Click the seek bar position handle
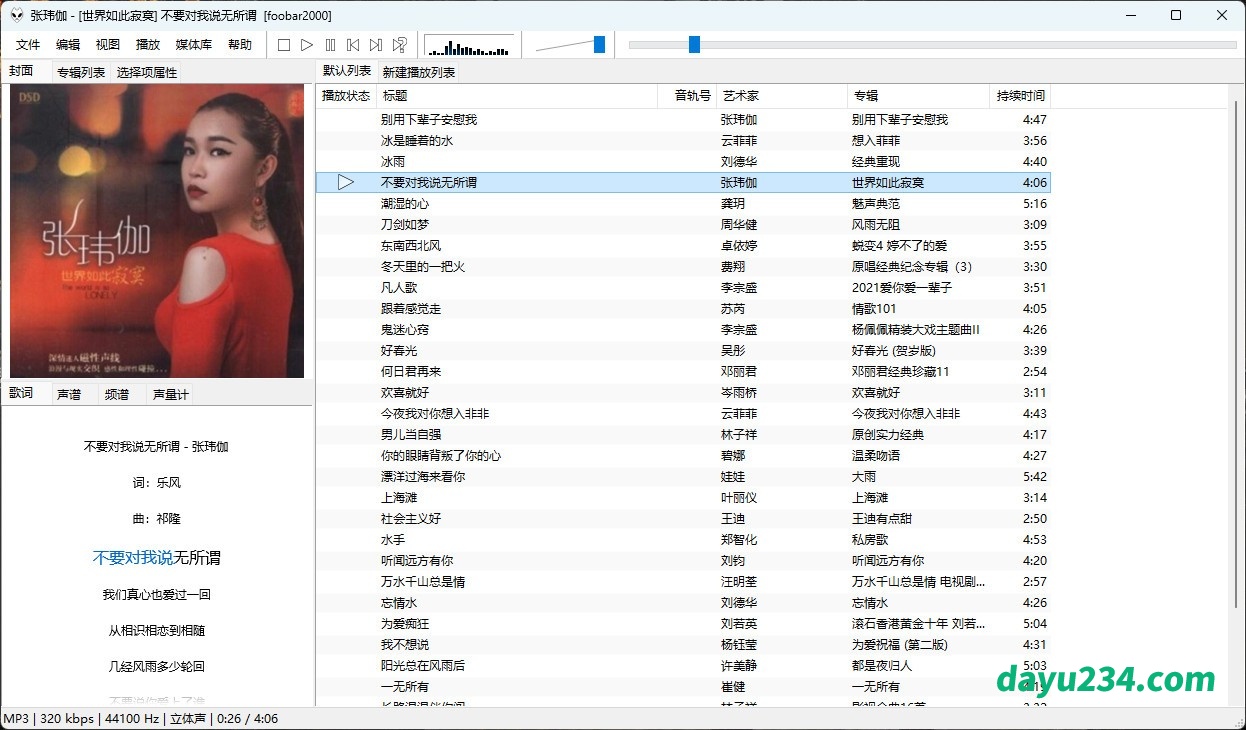 coord(694,44)
